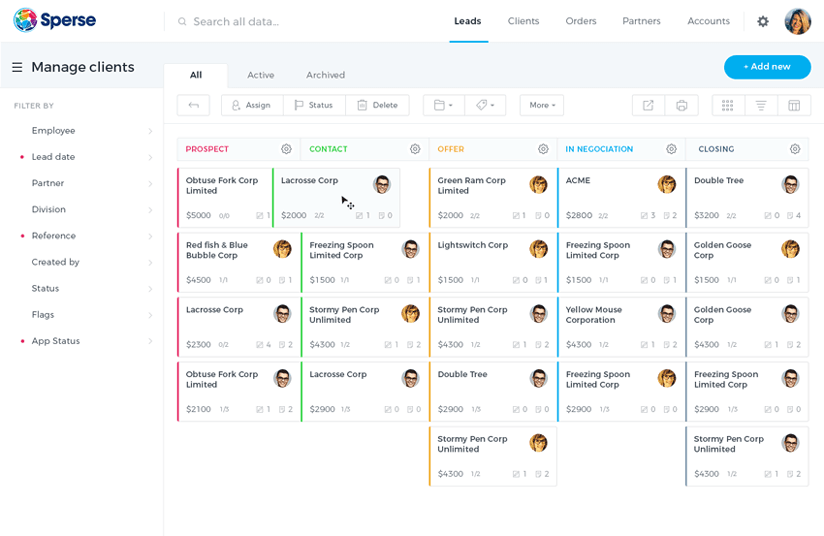
Task: Click $3200 on Double Tree card
Action: pos(707,215)
